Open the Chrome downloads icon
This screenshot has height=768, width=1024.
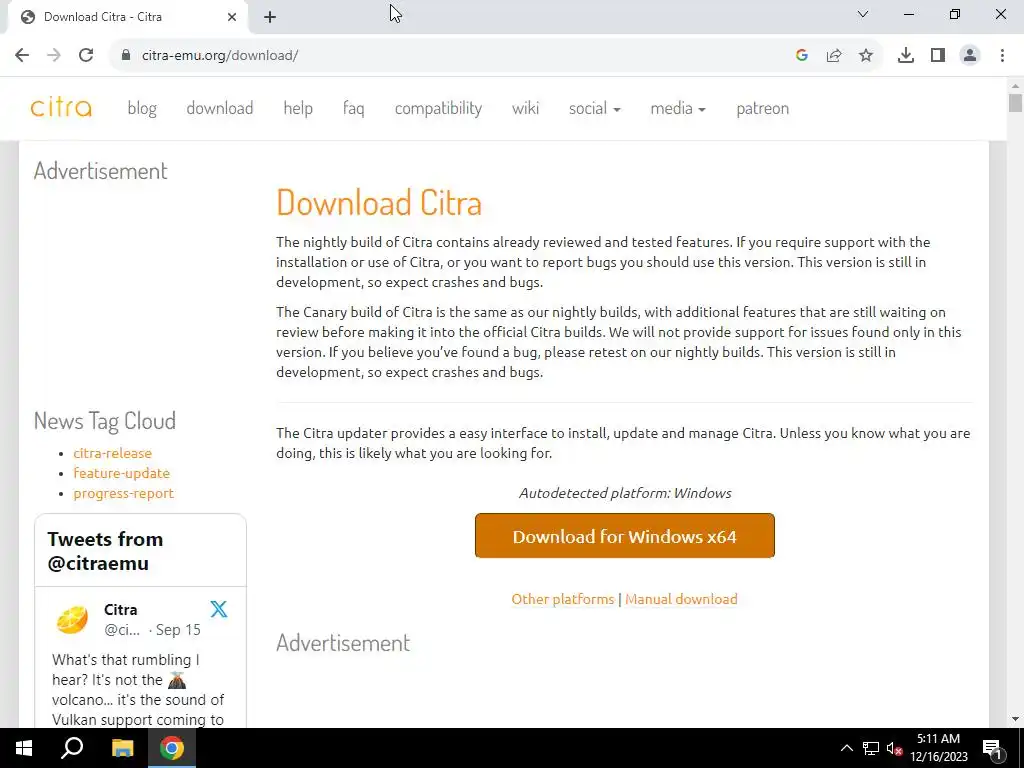pos(906,56)
